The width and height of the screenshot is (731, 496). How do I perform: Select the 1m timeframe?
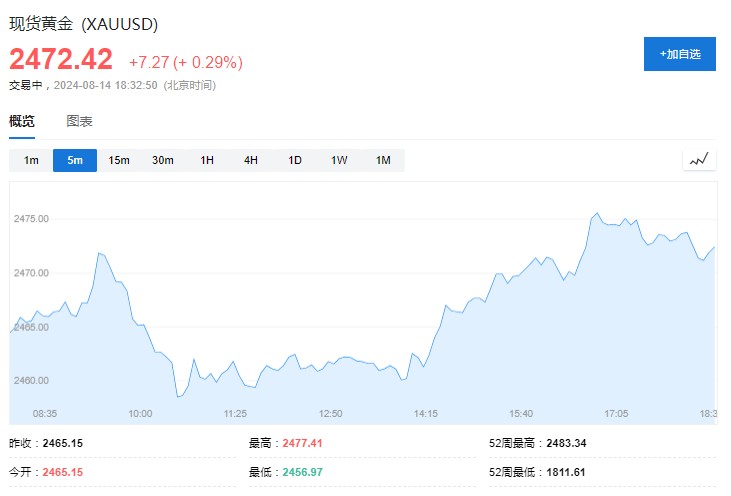(x=31, y=160)
